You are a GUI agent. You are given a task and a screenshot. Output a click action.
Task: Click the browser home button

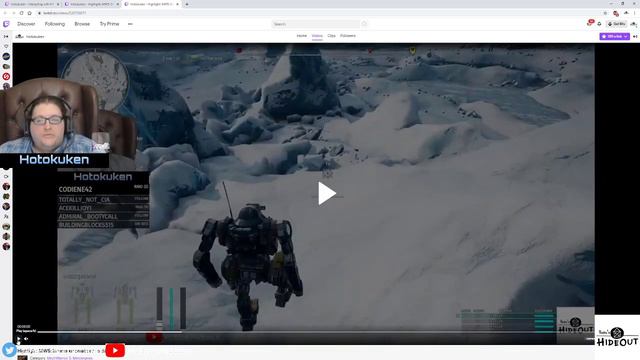pos(29,13)
